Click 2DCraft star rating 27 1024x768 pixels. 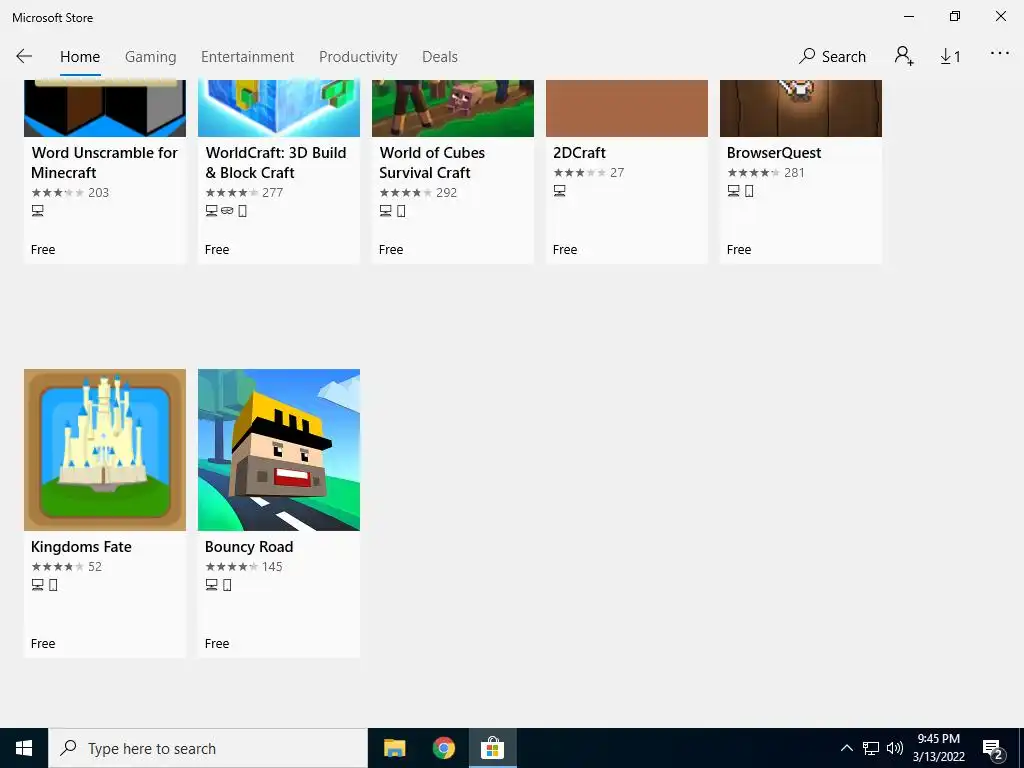pyautogui.click(x=588, y=173)
